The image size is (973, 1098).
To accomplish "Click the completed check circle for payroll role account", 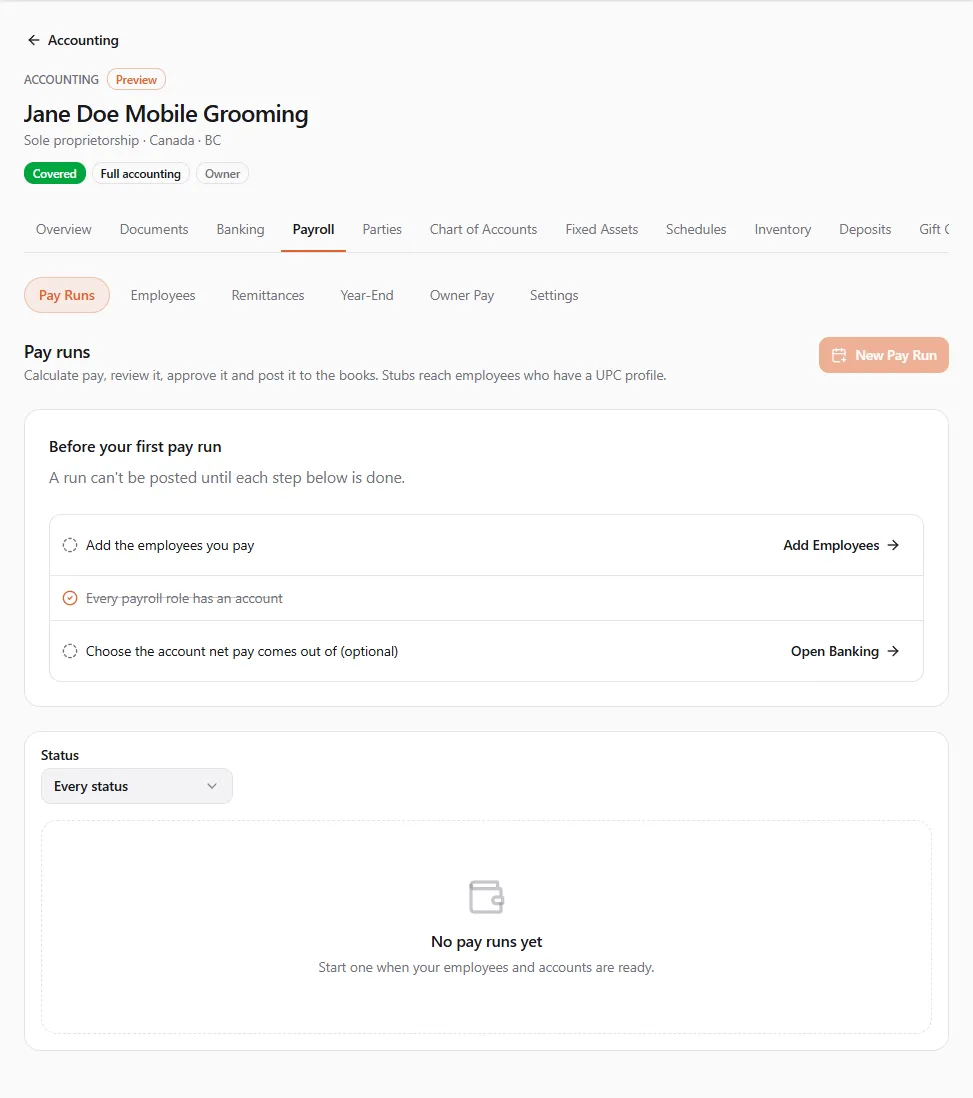I will 70,598.
